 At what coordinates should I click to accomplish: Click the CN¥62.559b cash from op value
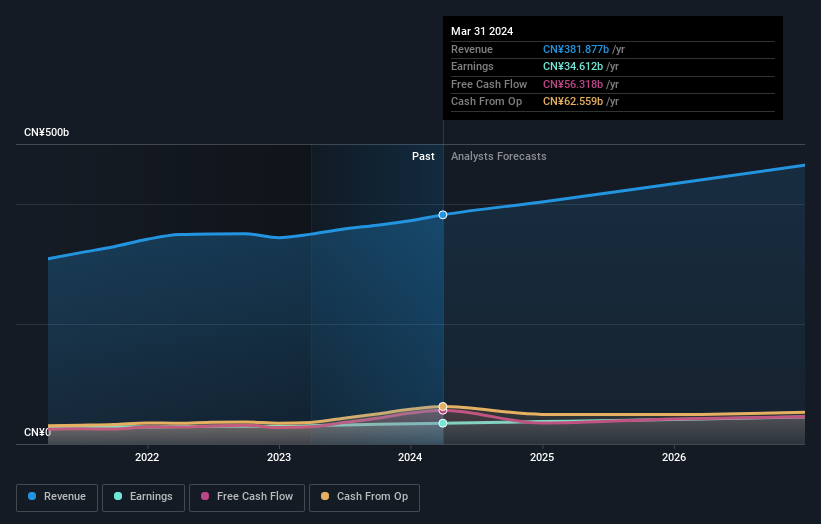[x=573, y=102]
